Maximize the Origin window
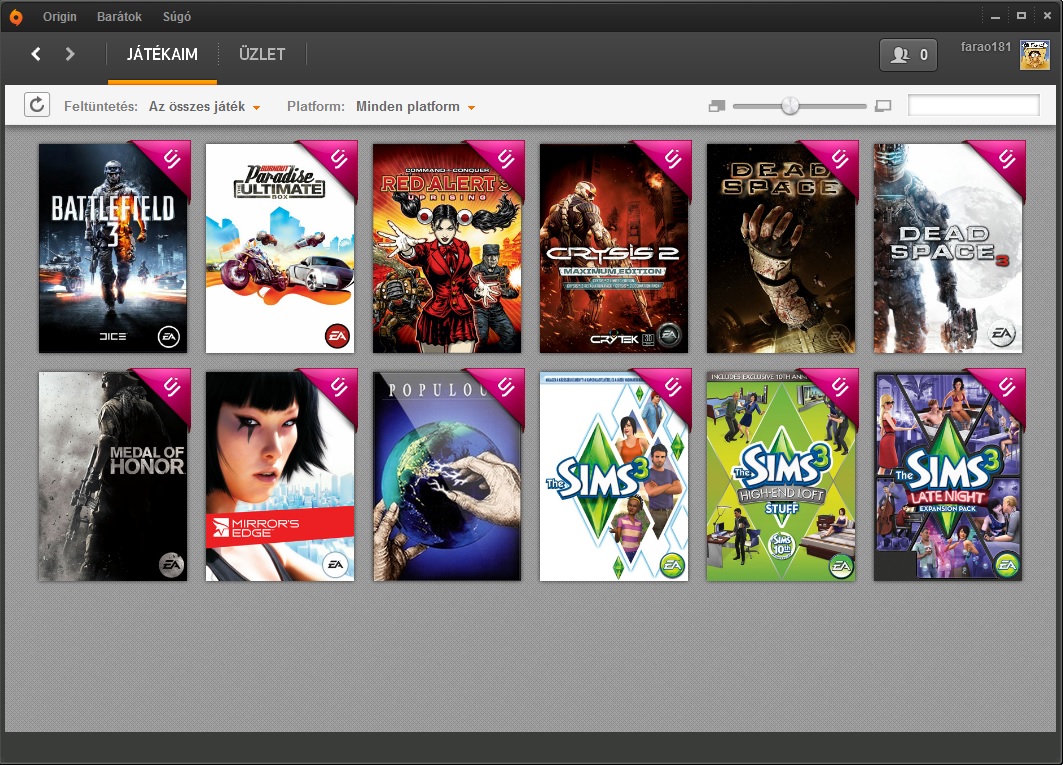 [1021, 16]
